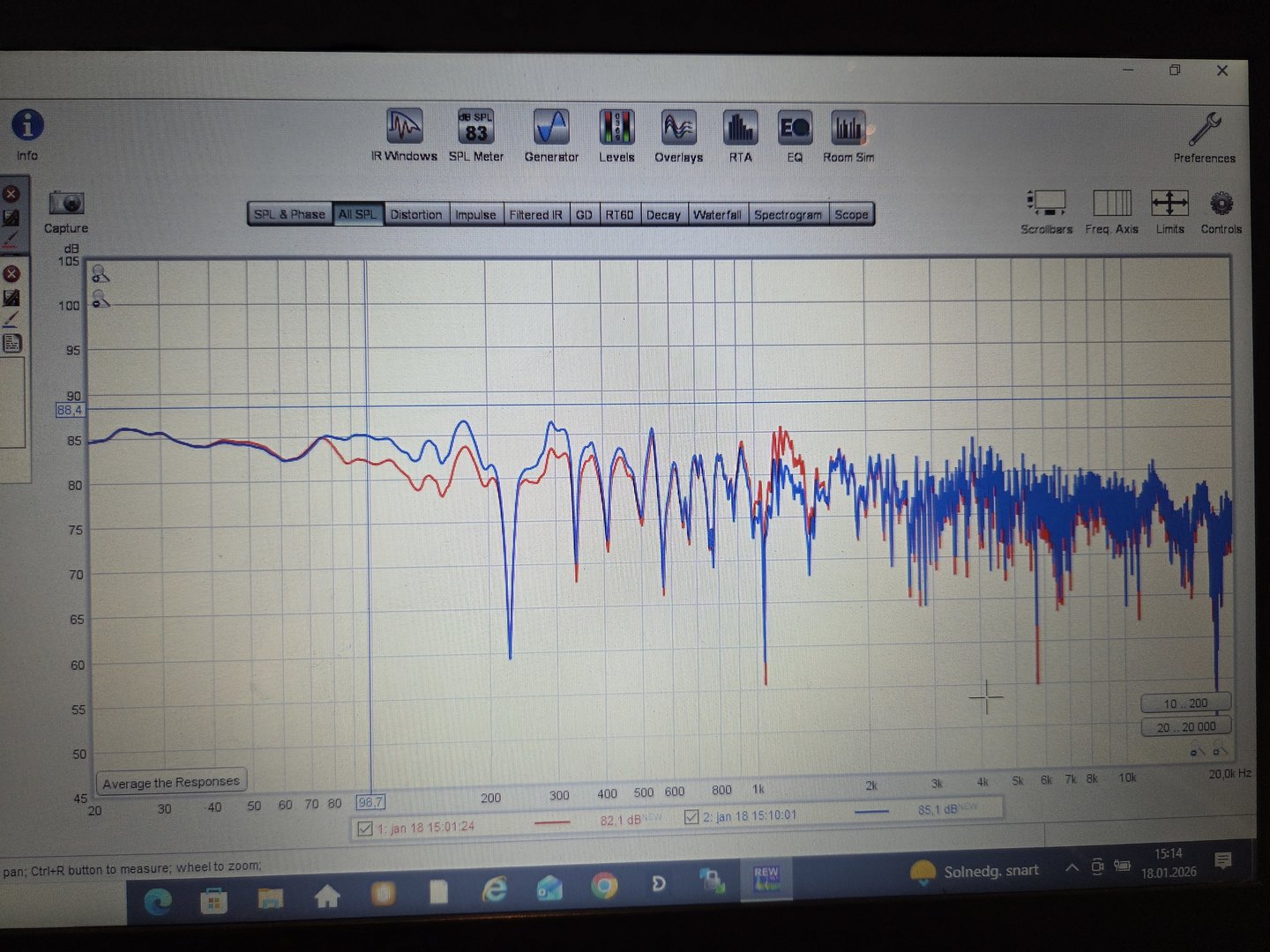1270x952 pixels.
Task: Launch the signal Generator
Action: (551, 129)
